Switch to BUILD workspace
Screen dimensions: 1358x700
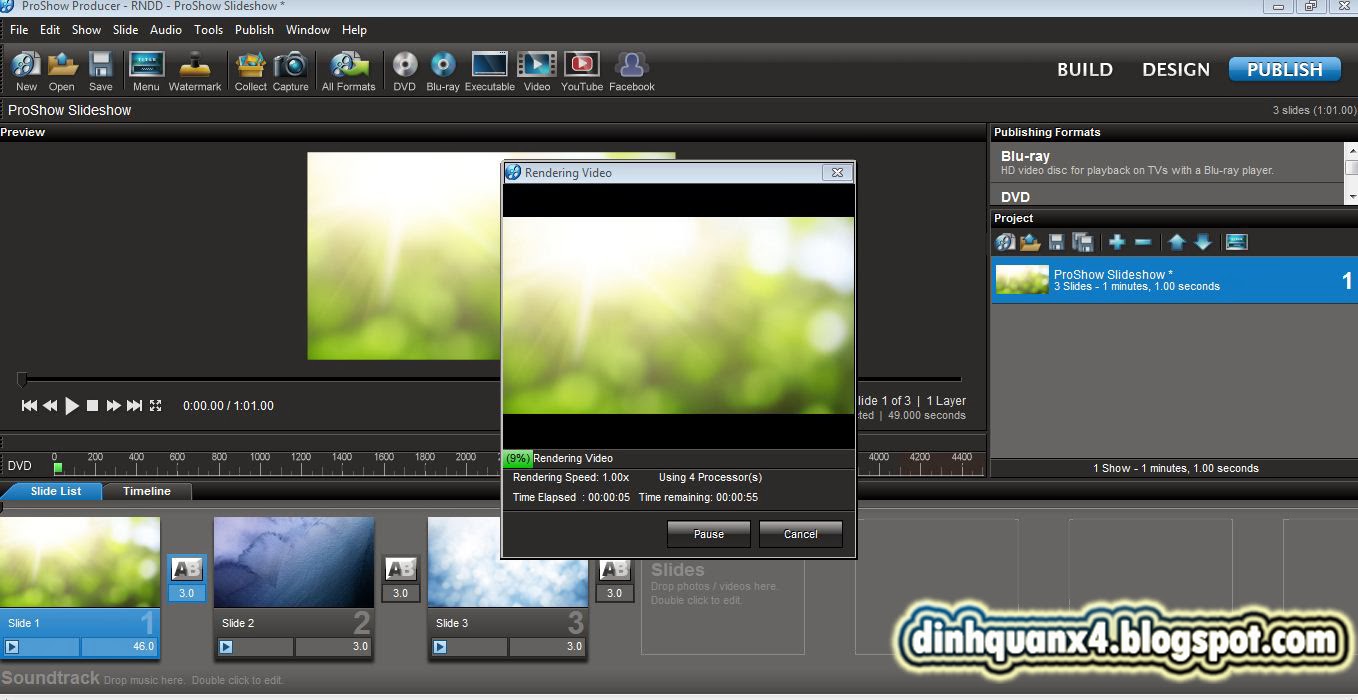pyautogui.click(x=1085, y=69)
